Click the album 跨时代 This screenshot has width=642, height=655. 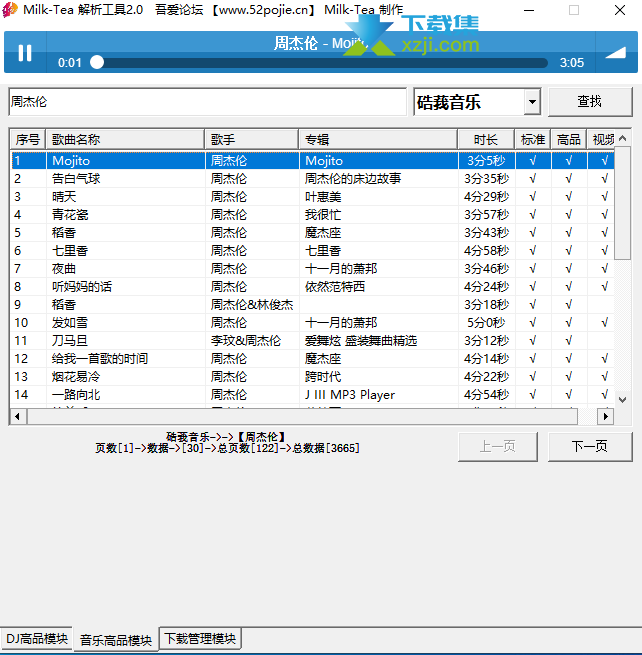323,376
